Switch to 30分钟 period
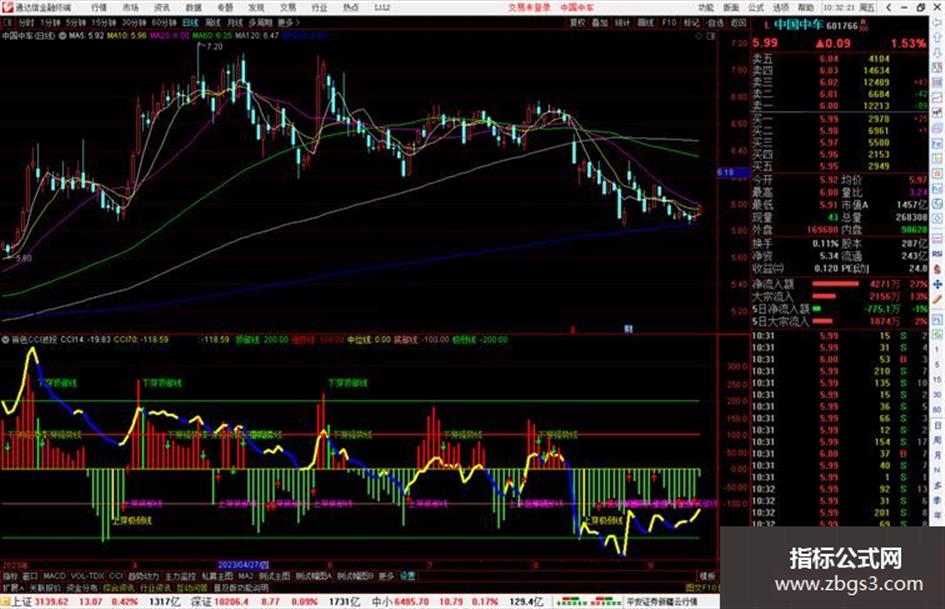Screen dimensions: 945x609 pos(134,22)
